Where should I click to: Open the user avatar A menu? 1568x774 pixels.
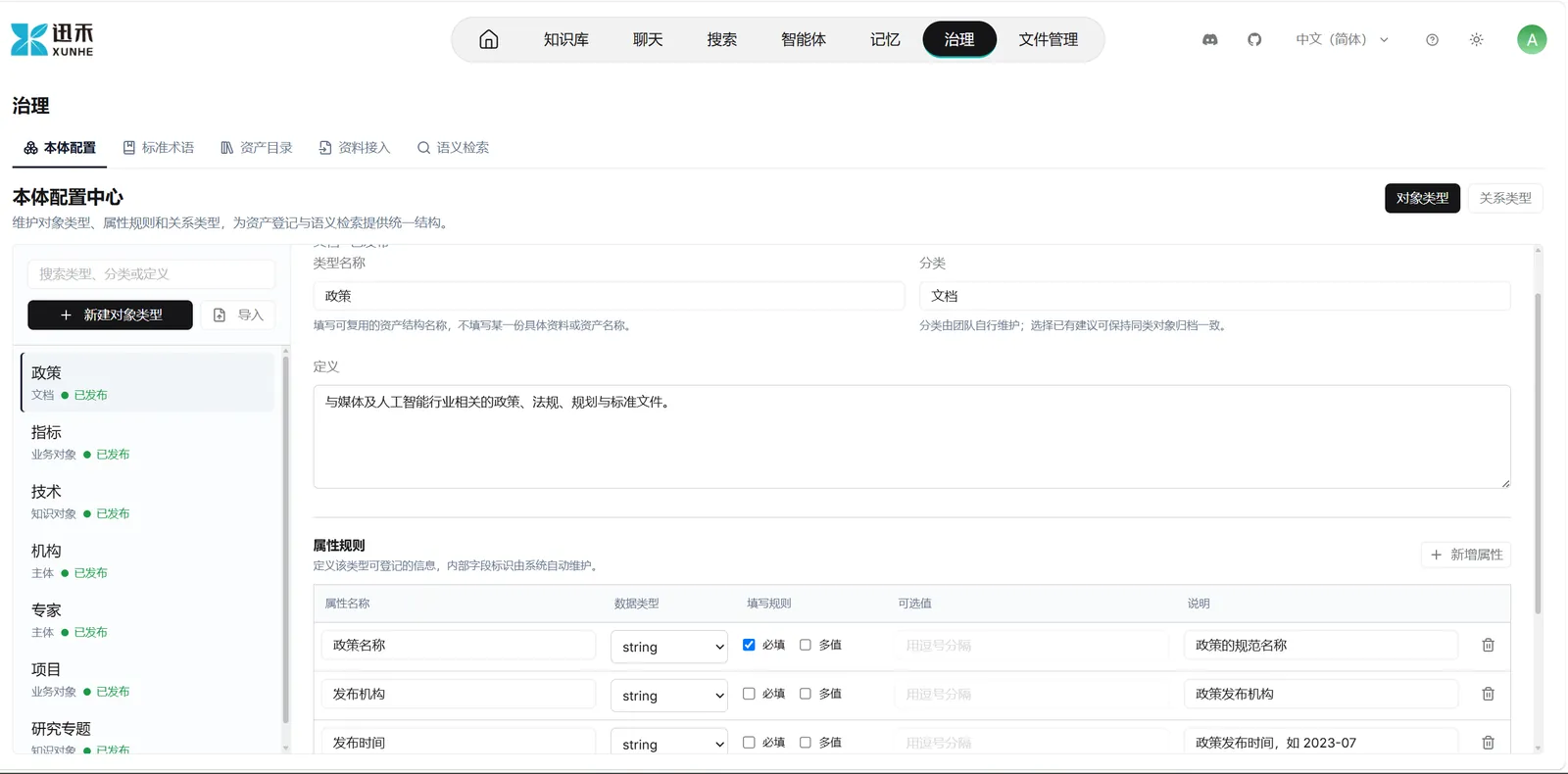click(x=1532, y=39)
